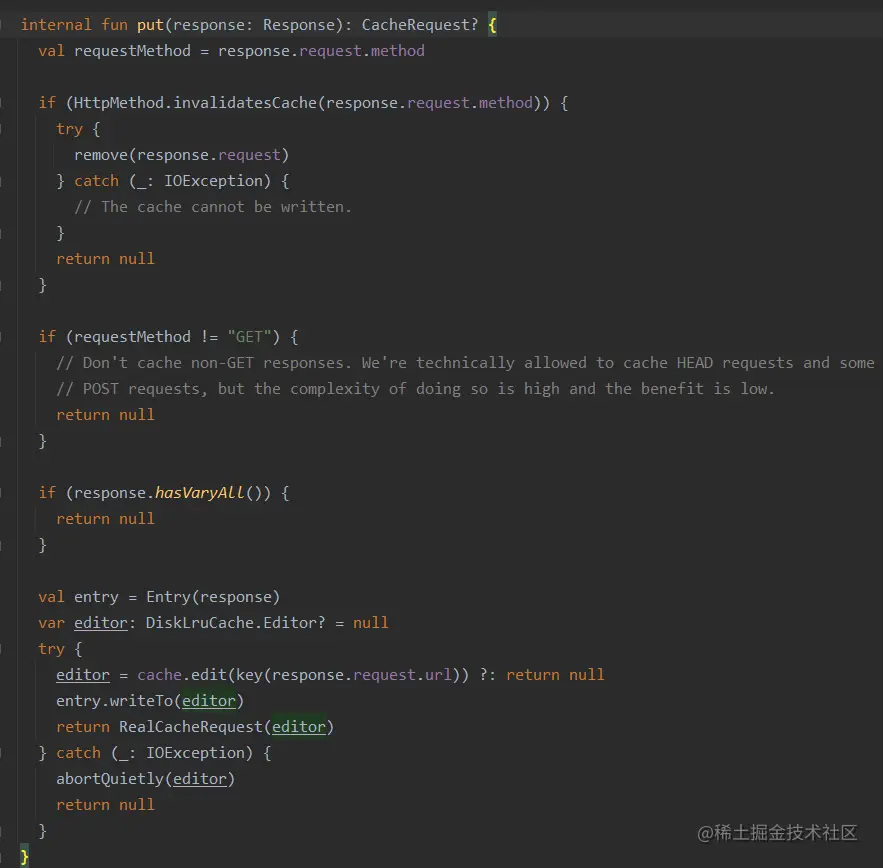The width and height of the screenshot is (883, 868).
Task: Click "null" assigned to the editor variable
Action: (371, 623)
